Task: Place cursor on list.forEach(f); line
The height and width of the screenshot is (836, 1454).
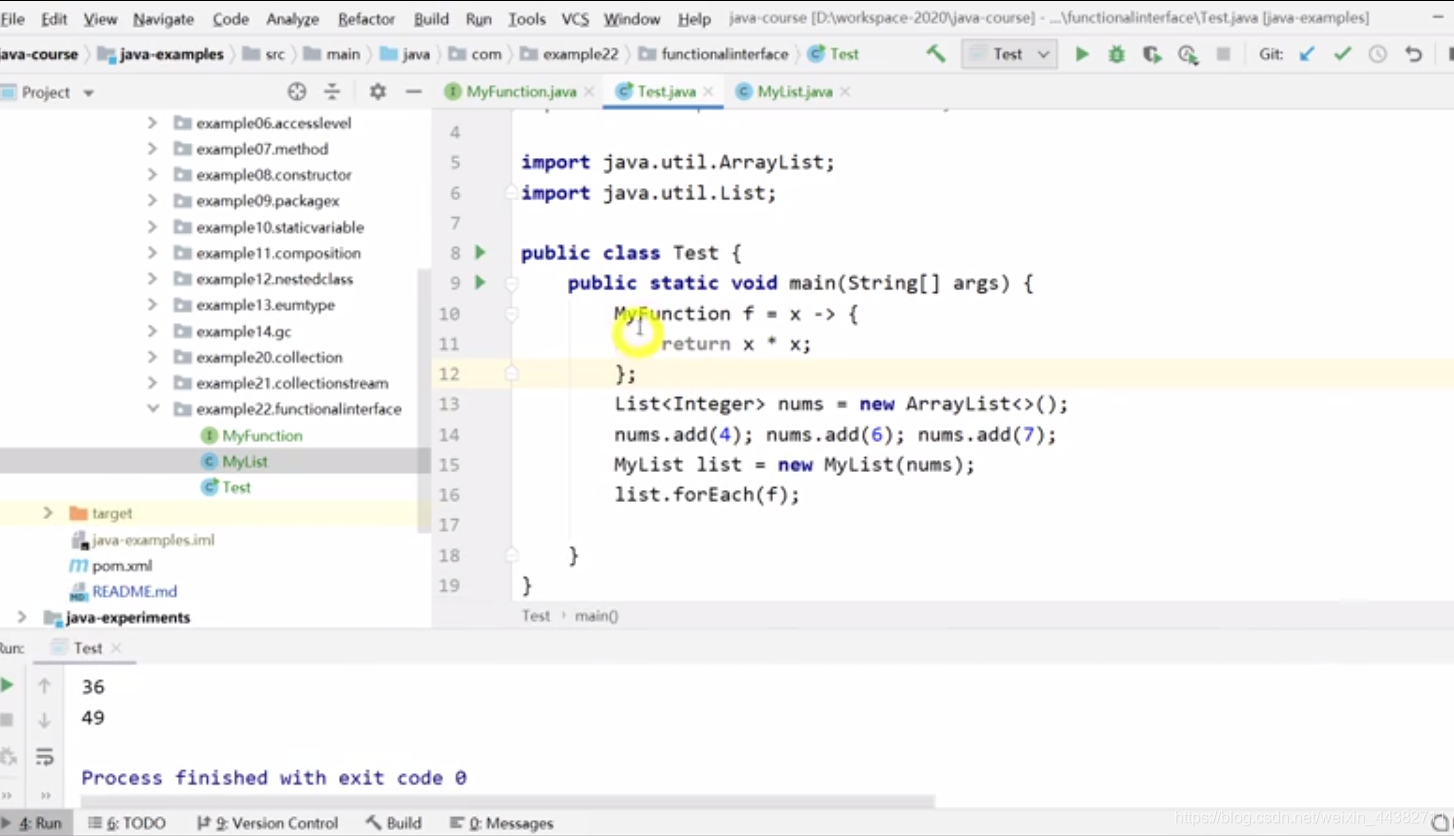Action: [707, 495]
